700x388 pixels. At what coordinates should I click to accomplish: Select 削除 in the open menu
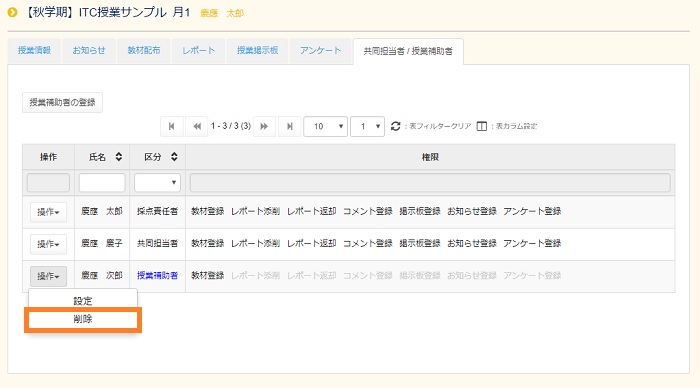pyautogui.click(x=83, y=319)
